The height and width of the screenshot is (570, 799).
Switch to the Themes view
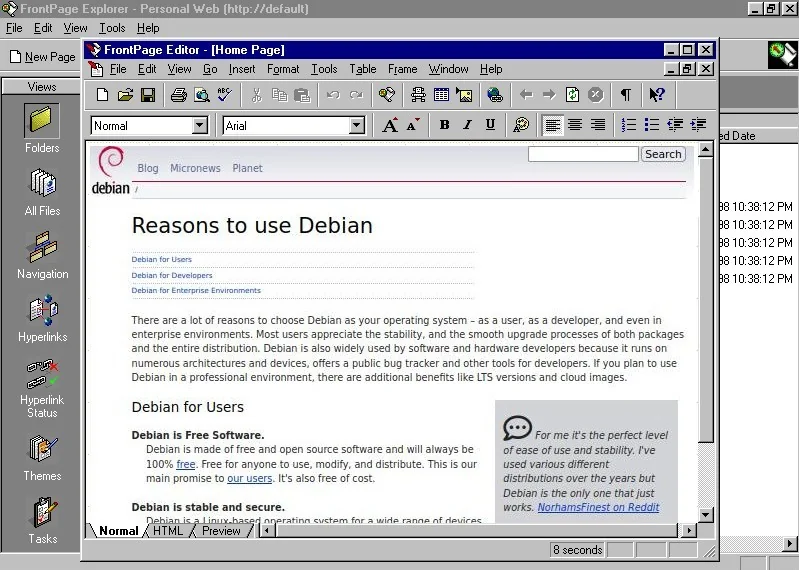click(x=42, y=457)
